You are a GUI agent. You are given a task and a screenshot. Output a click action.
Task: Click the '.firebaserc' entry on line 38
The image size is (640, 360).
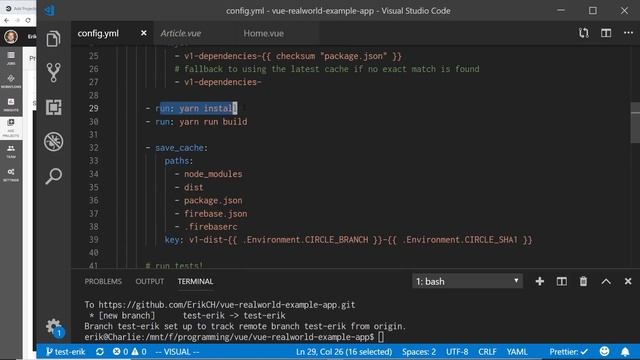tap(211, 227)
